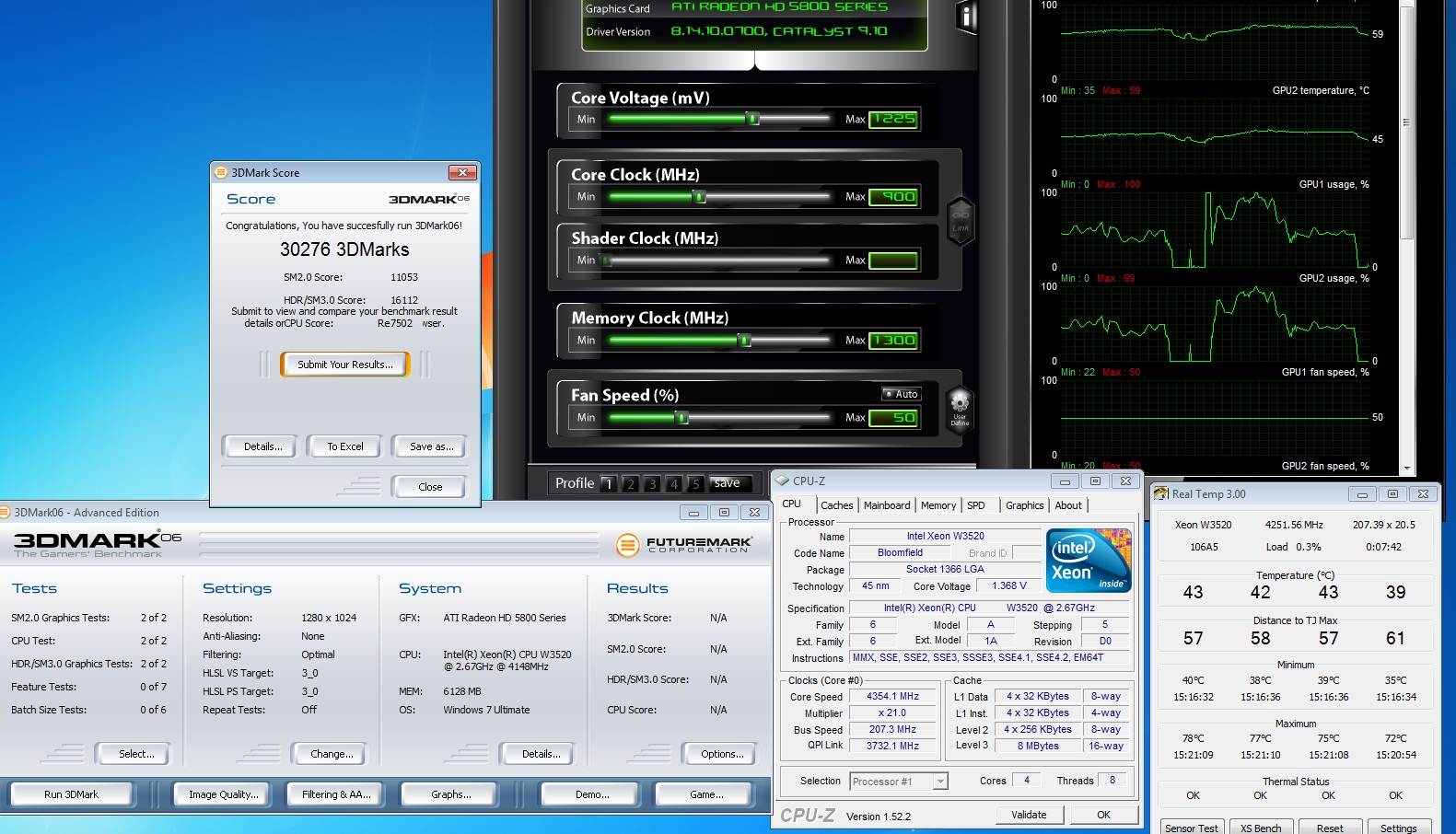Select profile slot 1
This screenshot has width=1456, height=834.
coord(608,483)
